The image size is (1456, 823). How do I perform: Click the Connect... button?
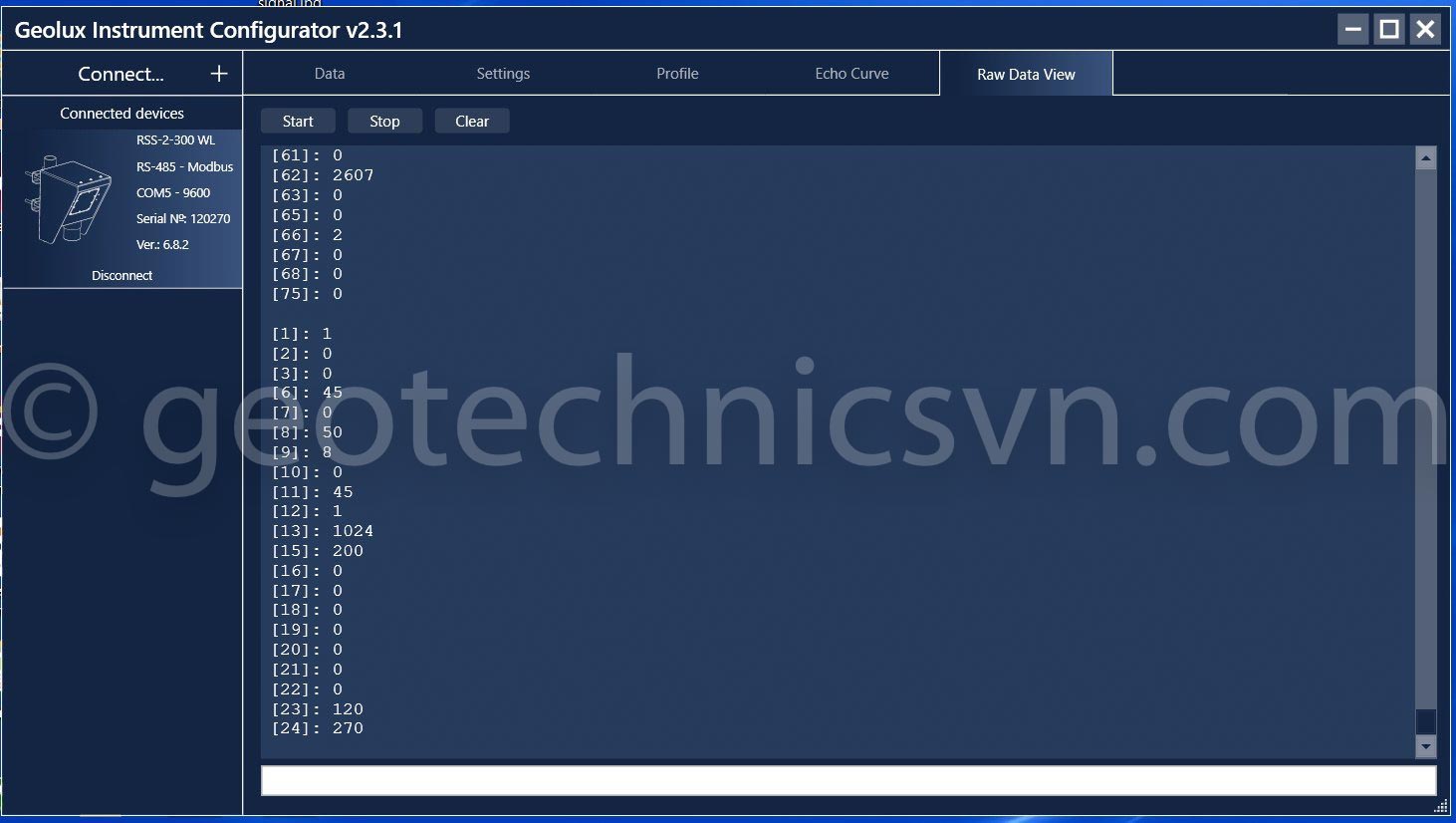(121, 74)
